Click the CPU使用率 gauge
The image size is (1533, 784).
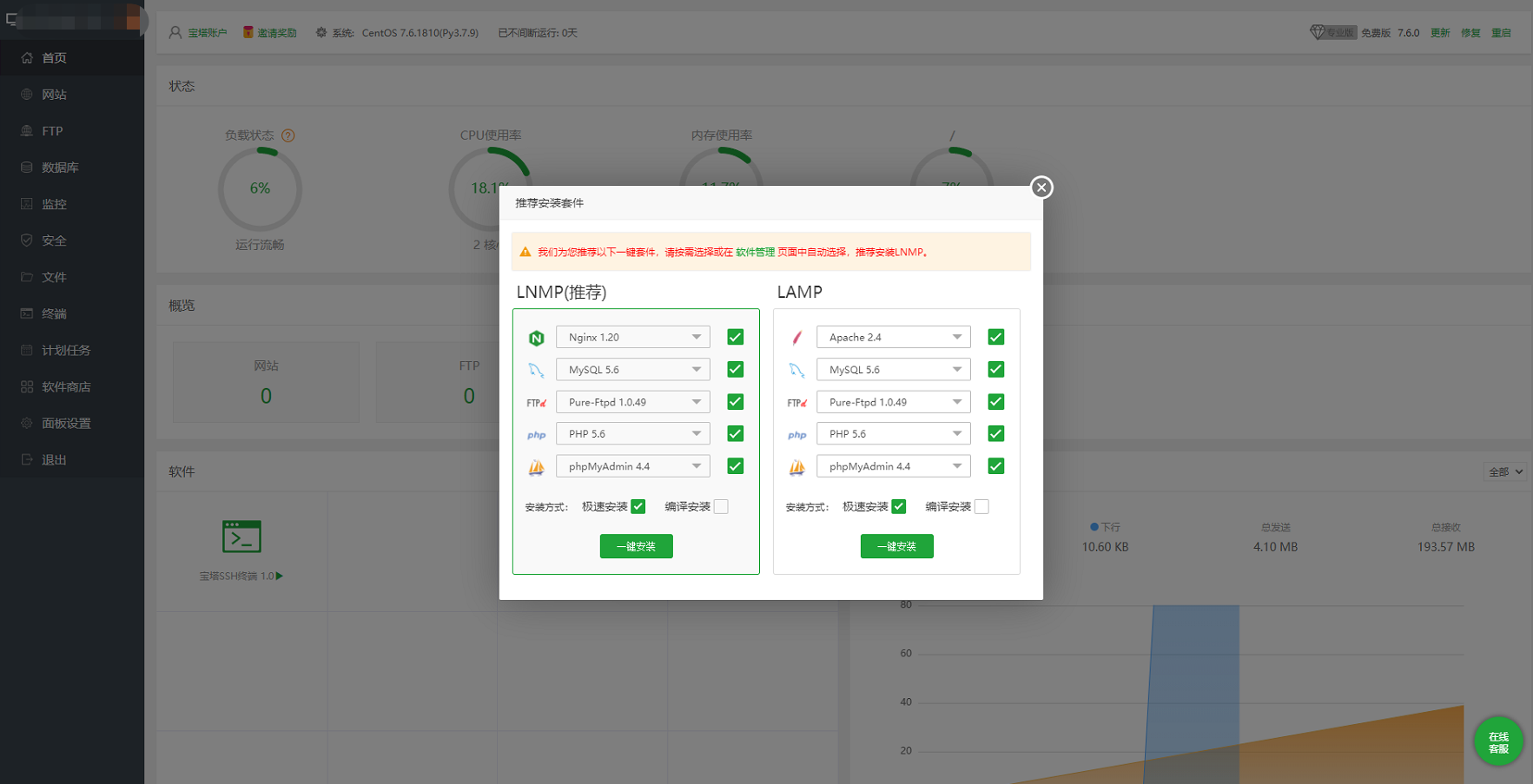coord(491,188)
